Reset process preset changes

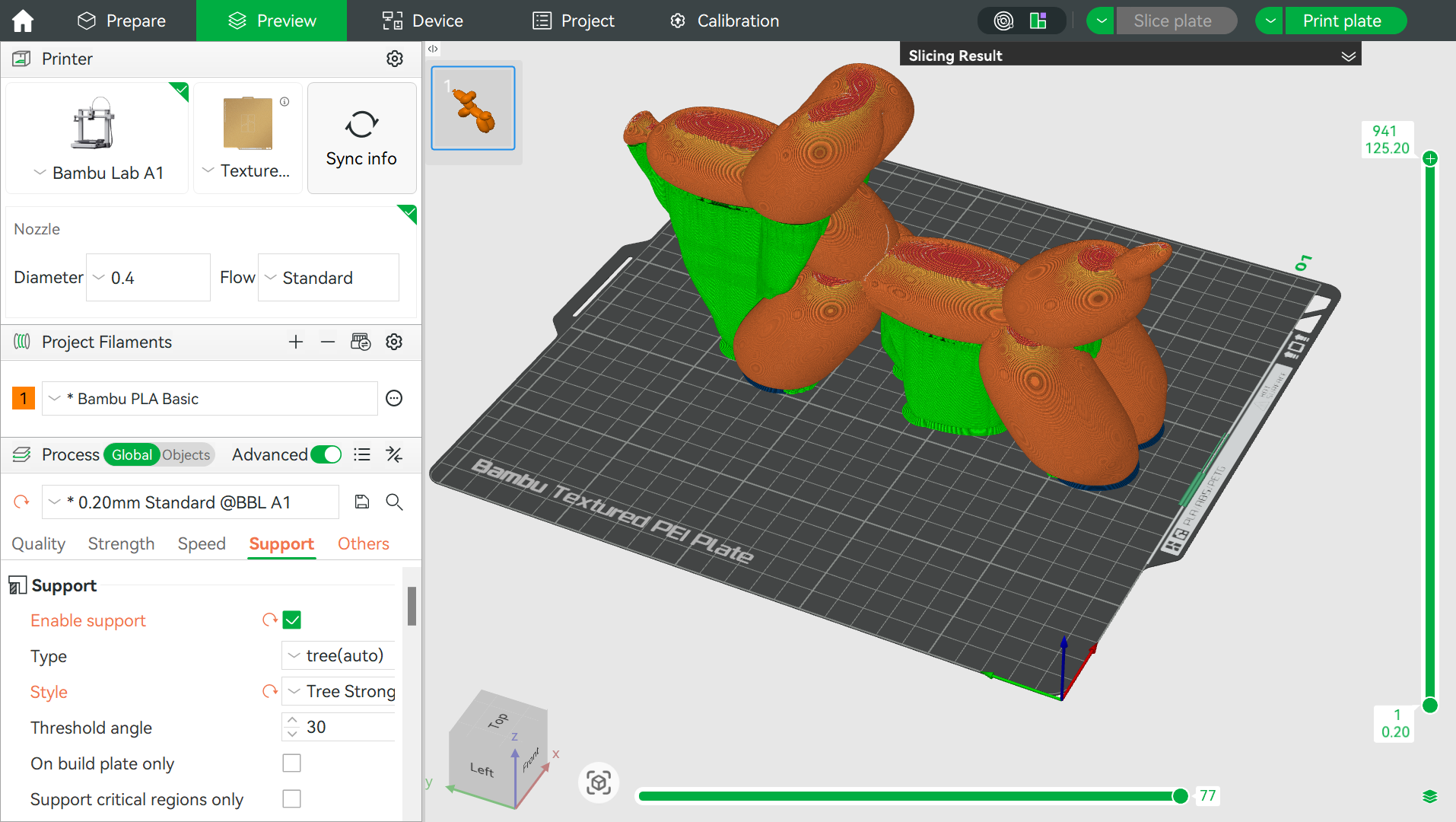tap(21, 502)
